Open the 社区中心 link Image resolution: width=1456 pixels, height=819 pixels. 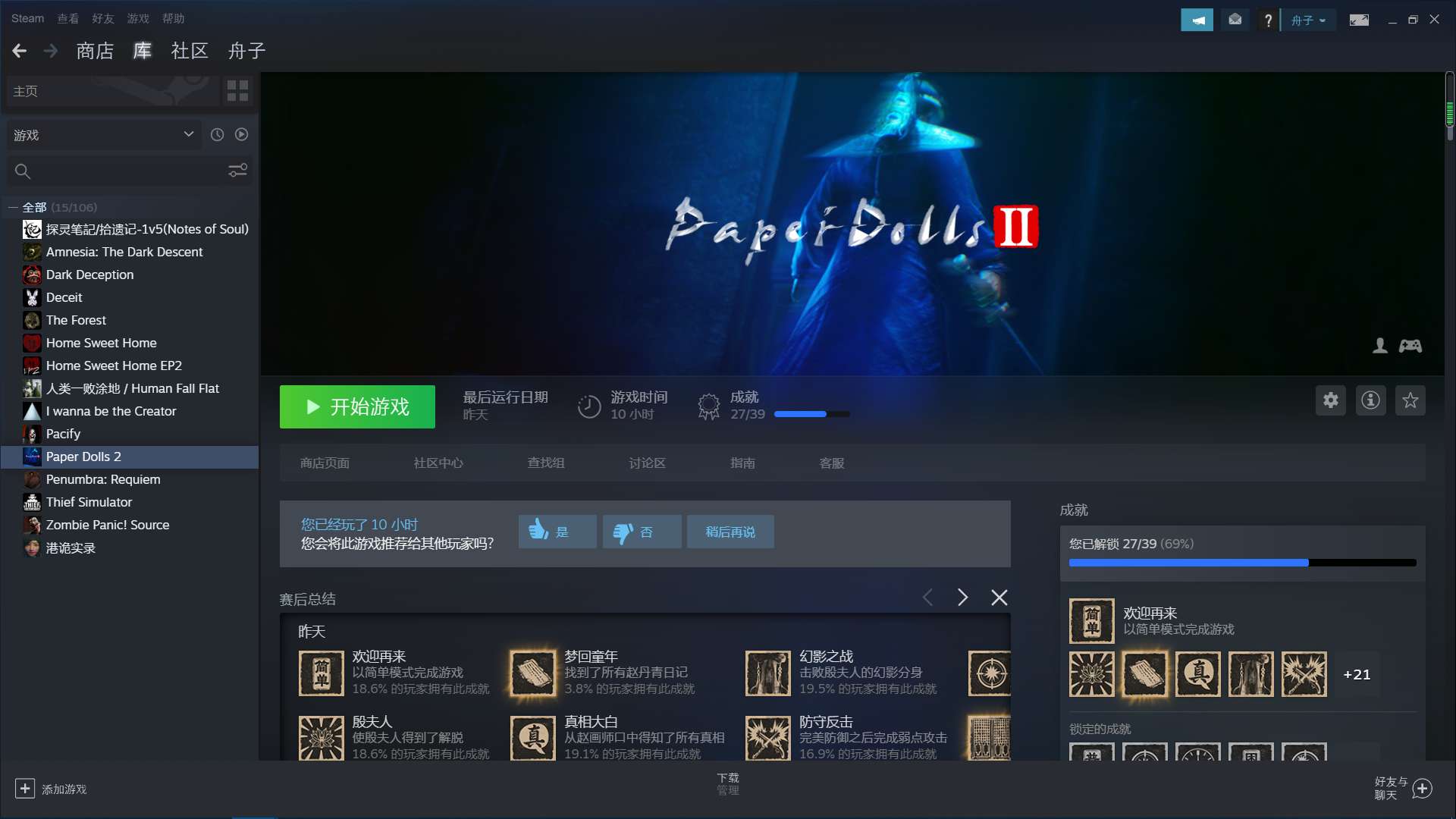coord(438,463)
